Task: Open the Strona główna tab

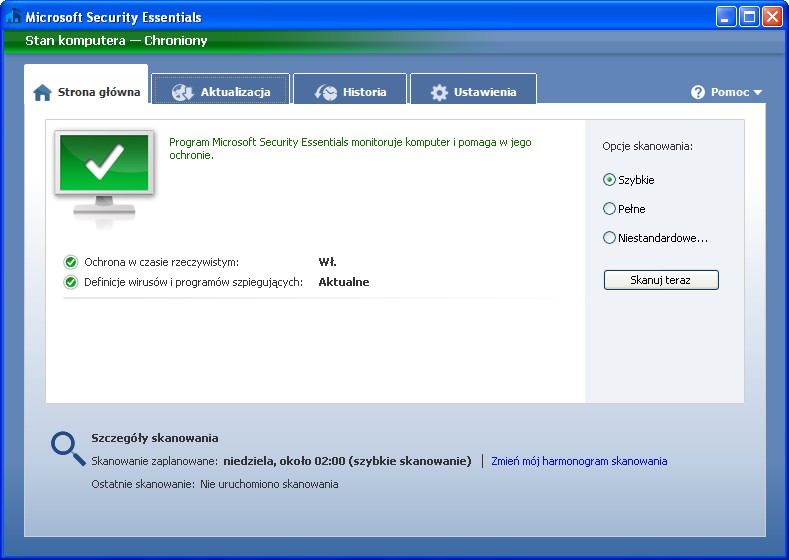Action: pos(86,84)
